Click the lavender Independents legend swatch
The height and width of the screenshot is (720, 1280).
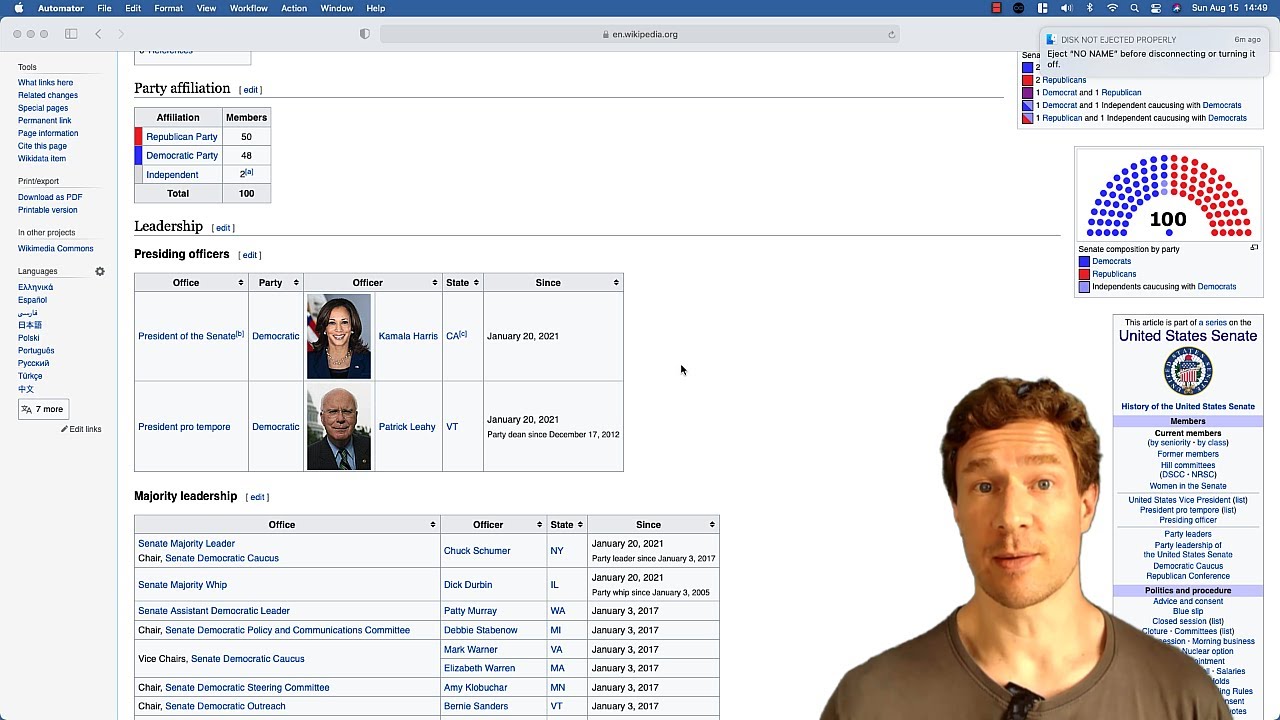pyautogui.click(x=1084, y=287)
